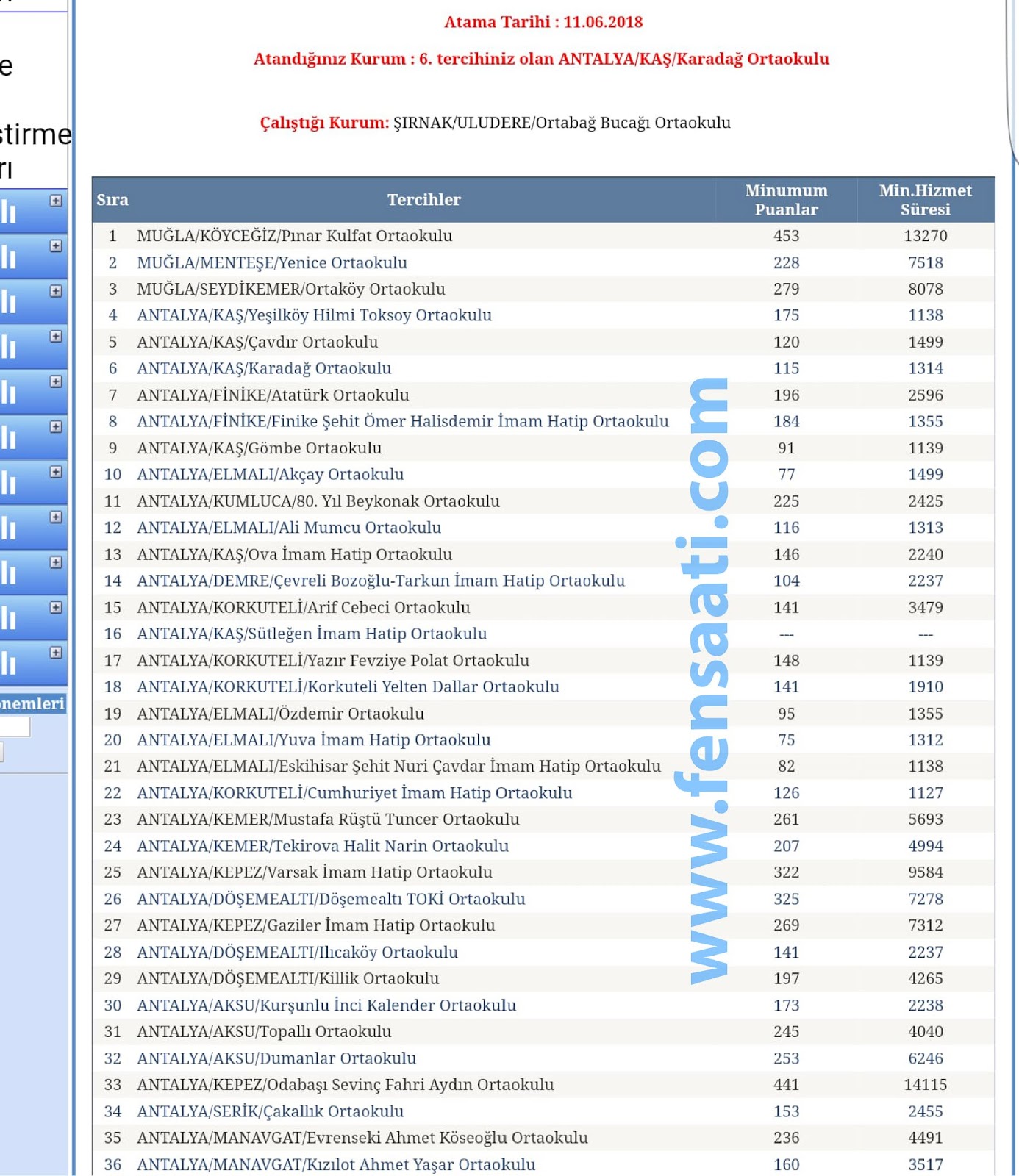Select ANTALYA/SERİK/Çakallık Ortaokulu row
1019x1176 pixels.
click(x=543, y=1111)
